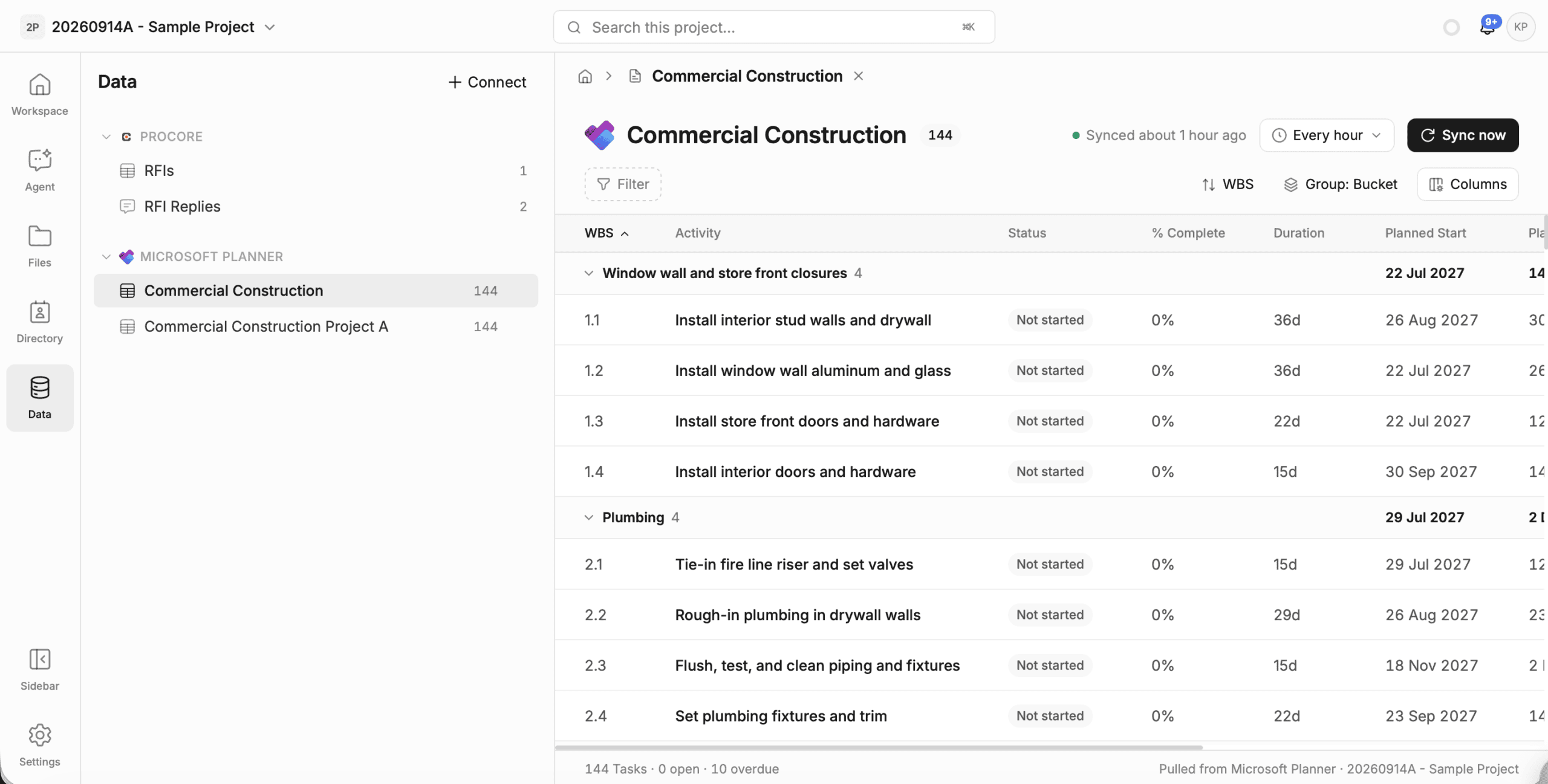Open the Filter button
The width and height of the screenshot is (1548, 784).
(623, 184)
